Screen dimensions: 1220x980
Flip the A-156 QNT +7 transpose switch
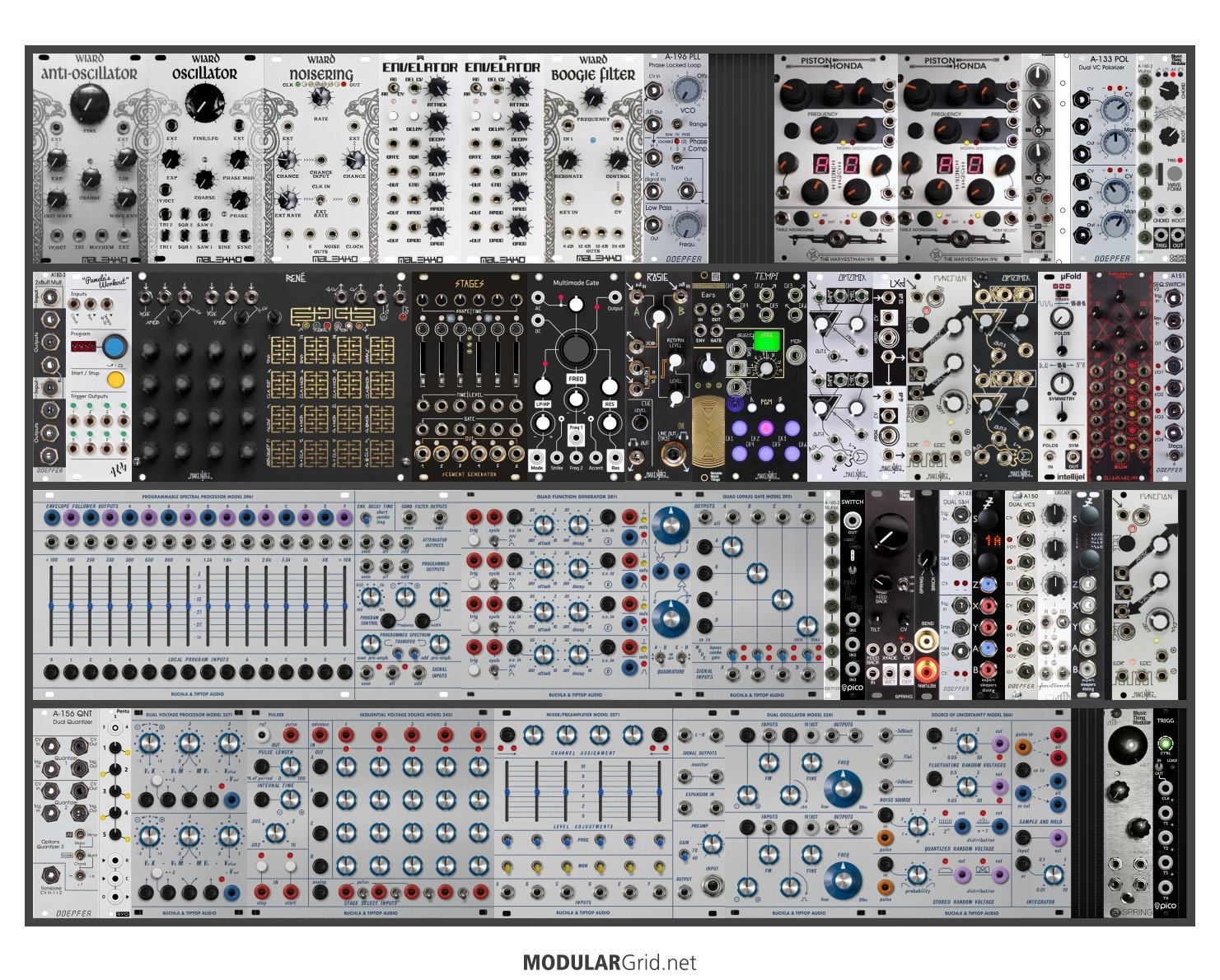point(79,874)
